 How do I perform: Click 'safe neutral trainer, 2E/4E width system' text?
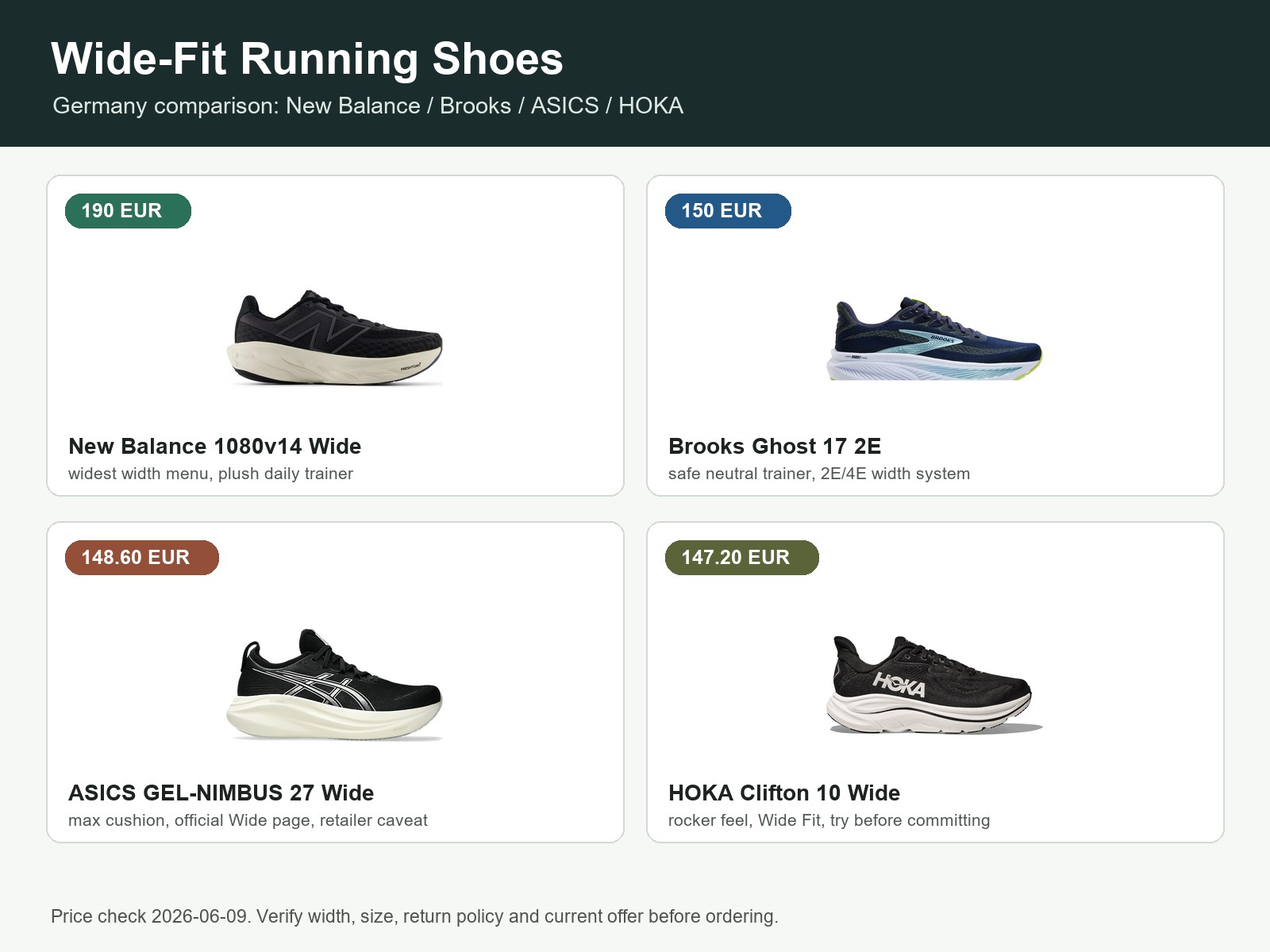pyautogui.click(x=819, y=474)
